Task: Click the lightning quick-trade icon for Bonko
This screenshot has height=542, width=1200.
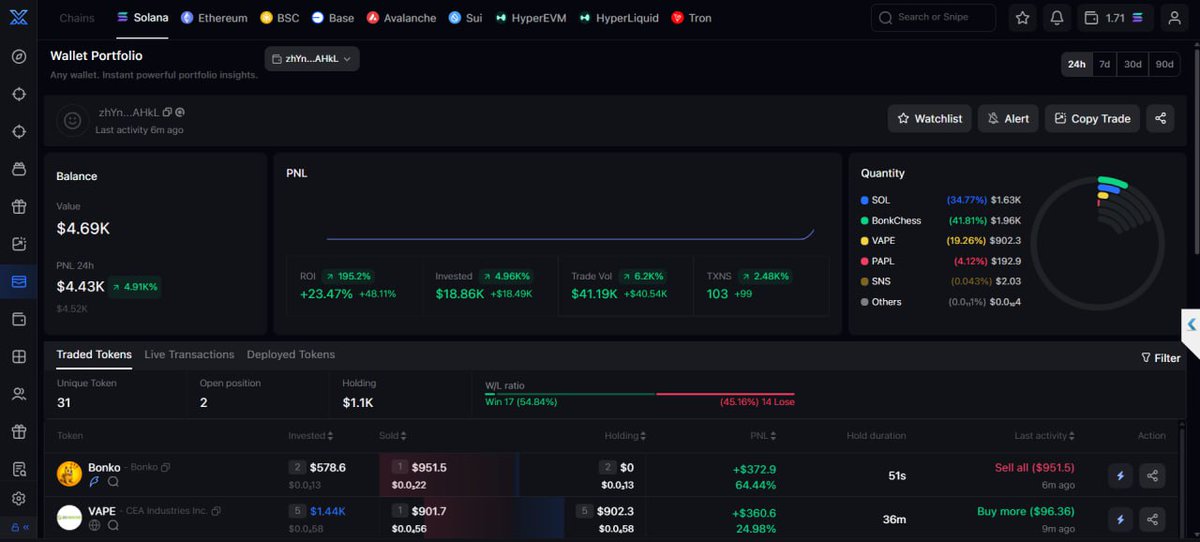Action: [1120, 476]
